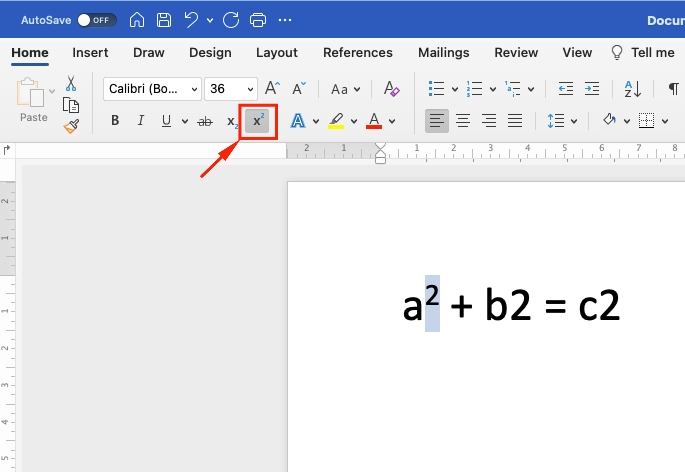Toggle Bold formatting
The width and height of the screenshot is (685, 472).
pos(115,121)
